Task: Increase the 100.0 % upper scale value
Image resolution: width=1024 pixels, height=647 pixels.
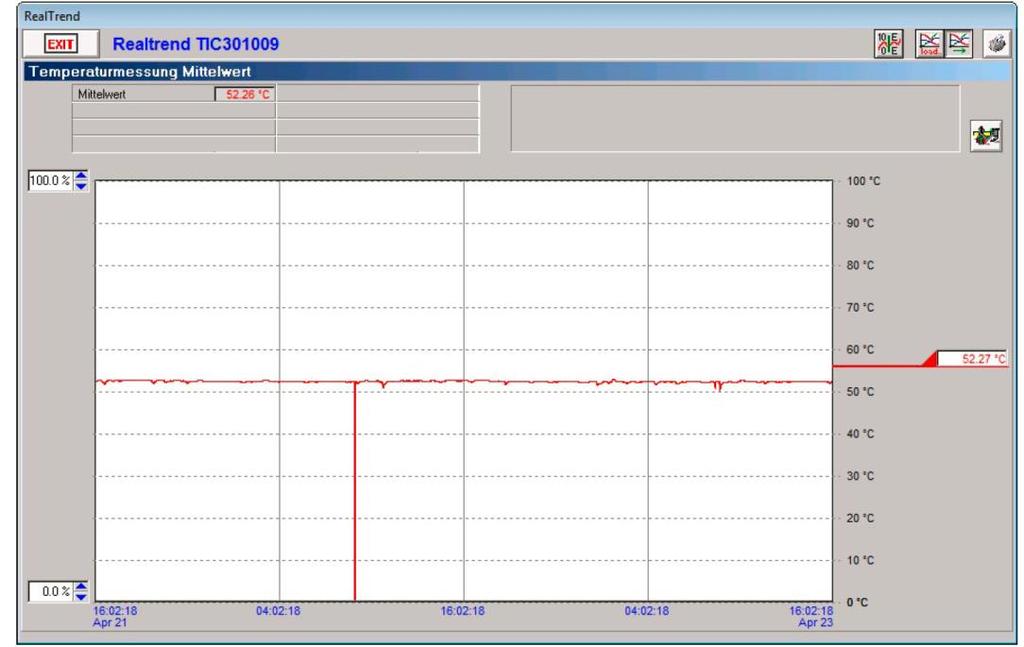Action: coord(81,176)
